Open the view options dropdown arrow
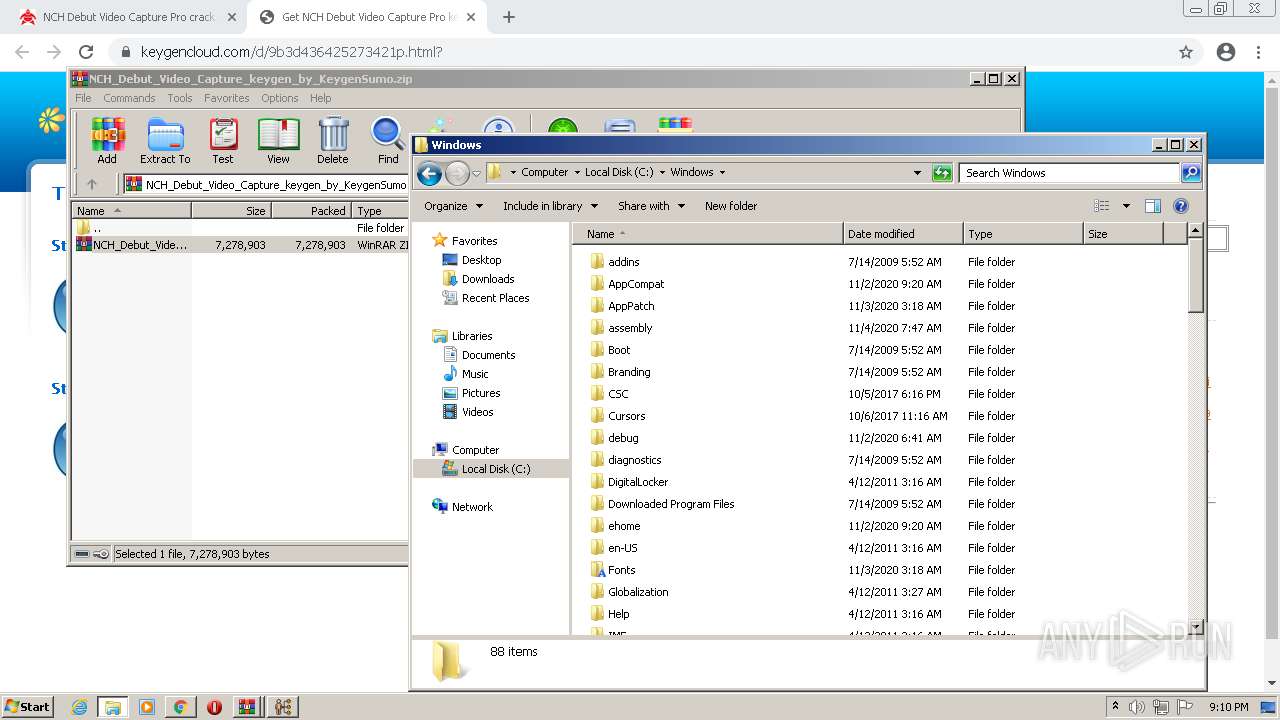 1125,206
